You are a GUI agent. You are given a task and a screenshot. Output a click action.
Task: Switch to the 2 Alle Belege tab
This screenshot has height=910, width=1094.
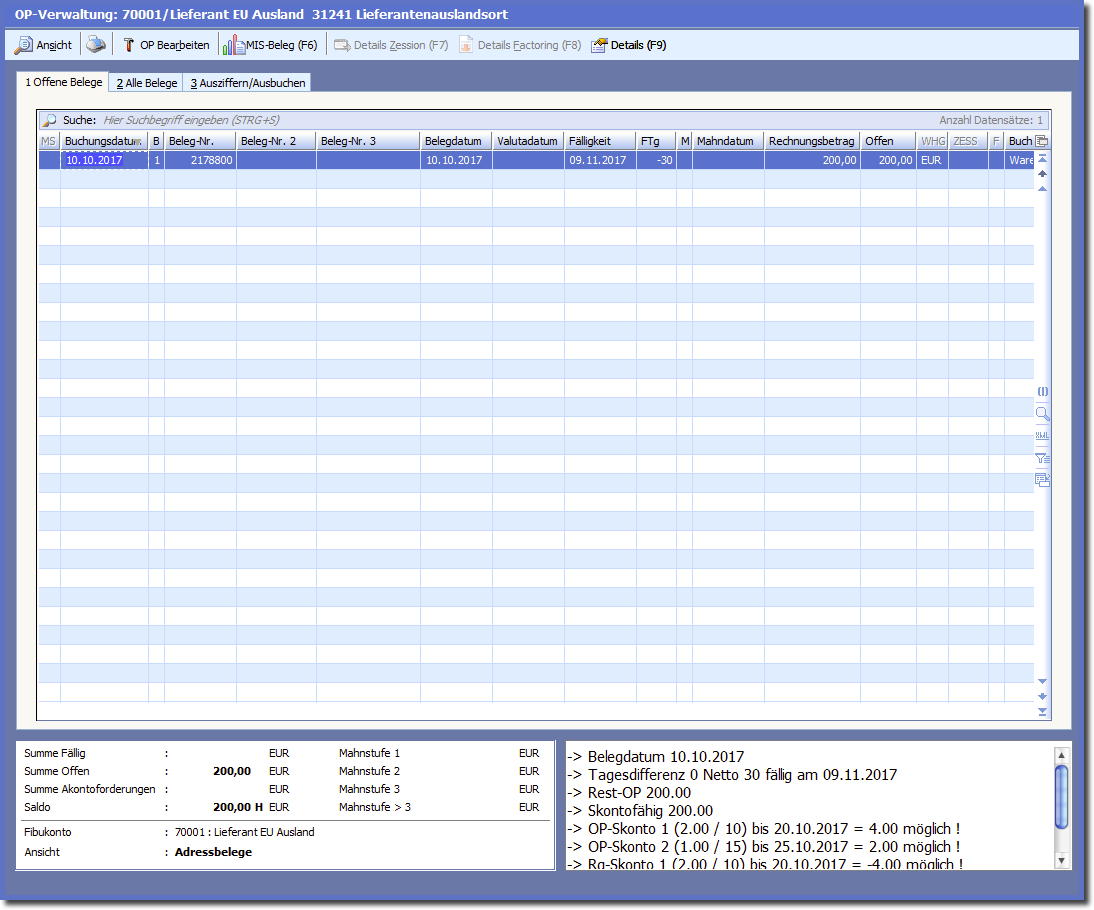(146, 83)
